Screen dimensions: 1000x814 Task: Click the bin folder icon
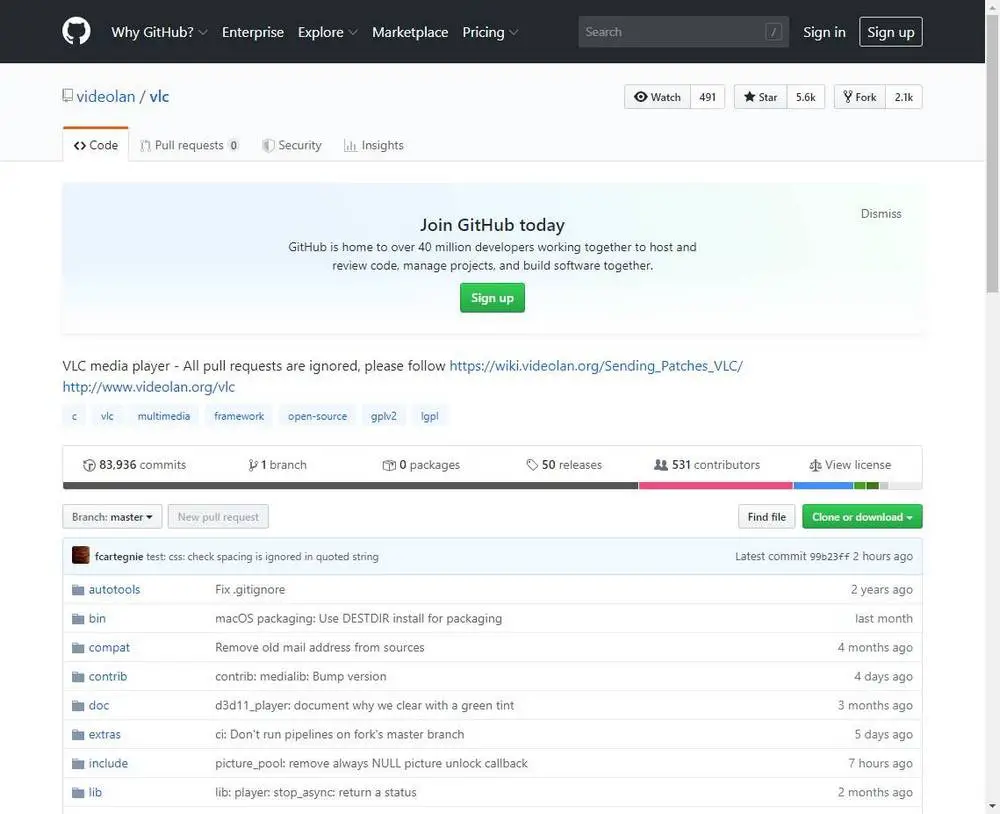[78, 619]
